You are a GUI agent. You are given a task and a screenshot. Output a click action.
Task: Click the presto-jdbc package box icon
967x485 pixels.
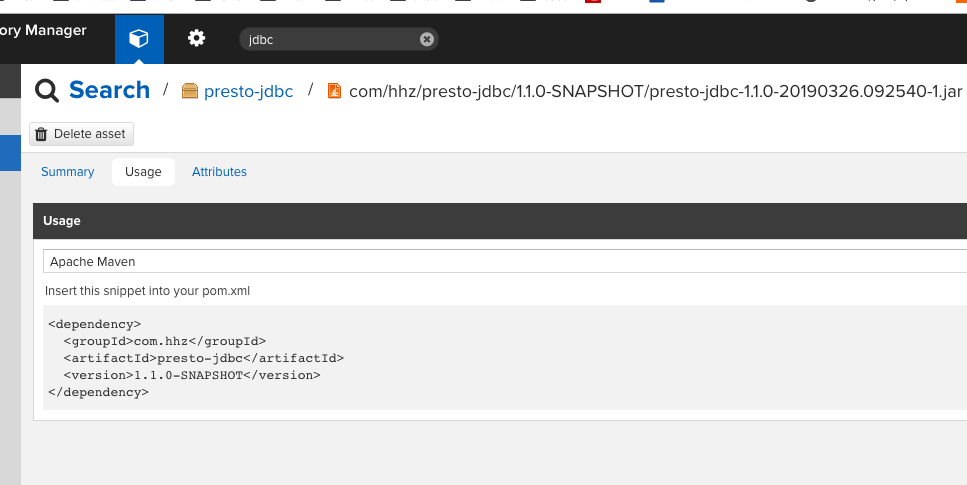[x=190, y=91]
